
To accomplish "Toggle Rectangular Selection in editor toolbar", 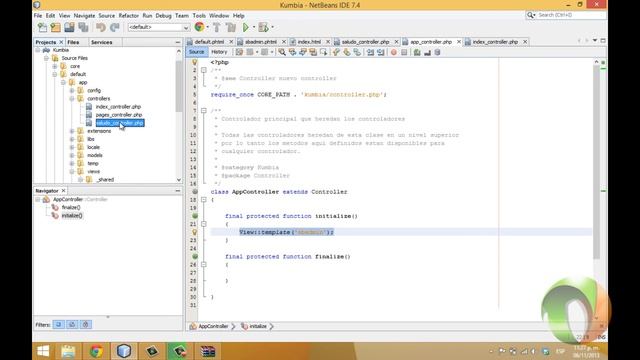I will pos(324,52).
